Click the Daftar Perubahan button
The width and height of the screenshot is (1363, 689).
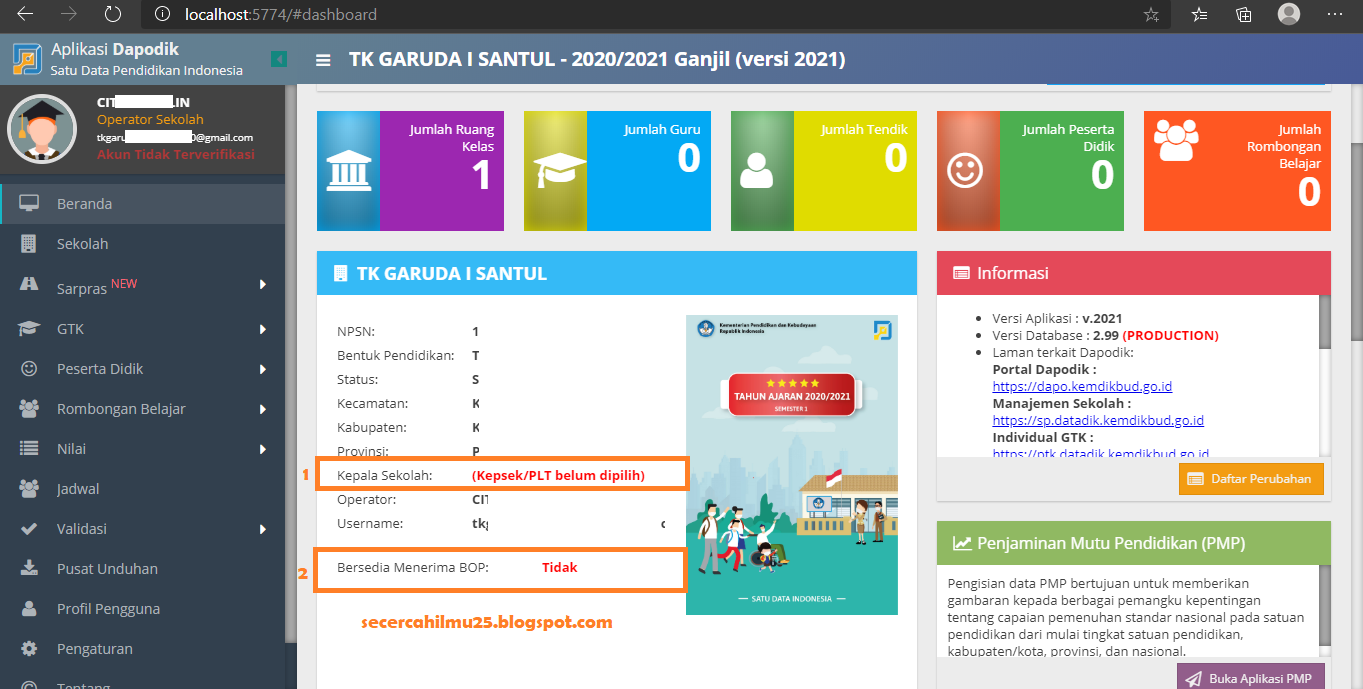(1251, 479)
